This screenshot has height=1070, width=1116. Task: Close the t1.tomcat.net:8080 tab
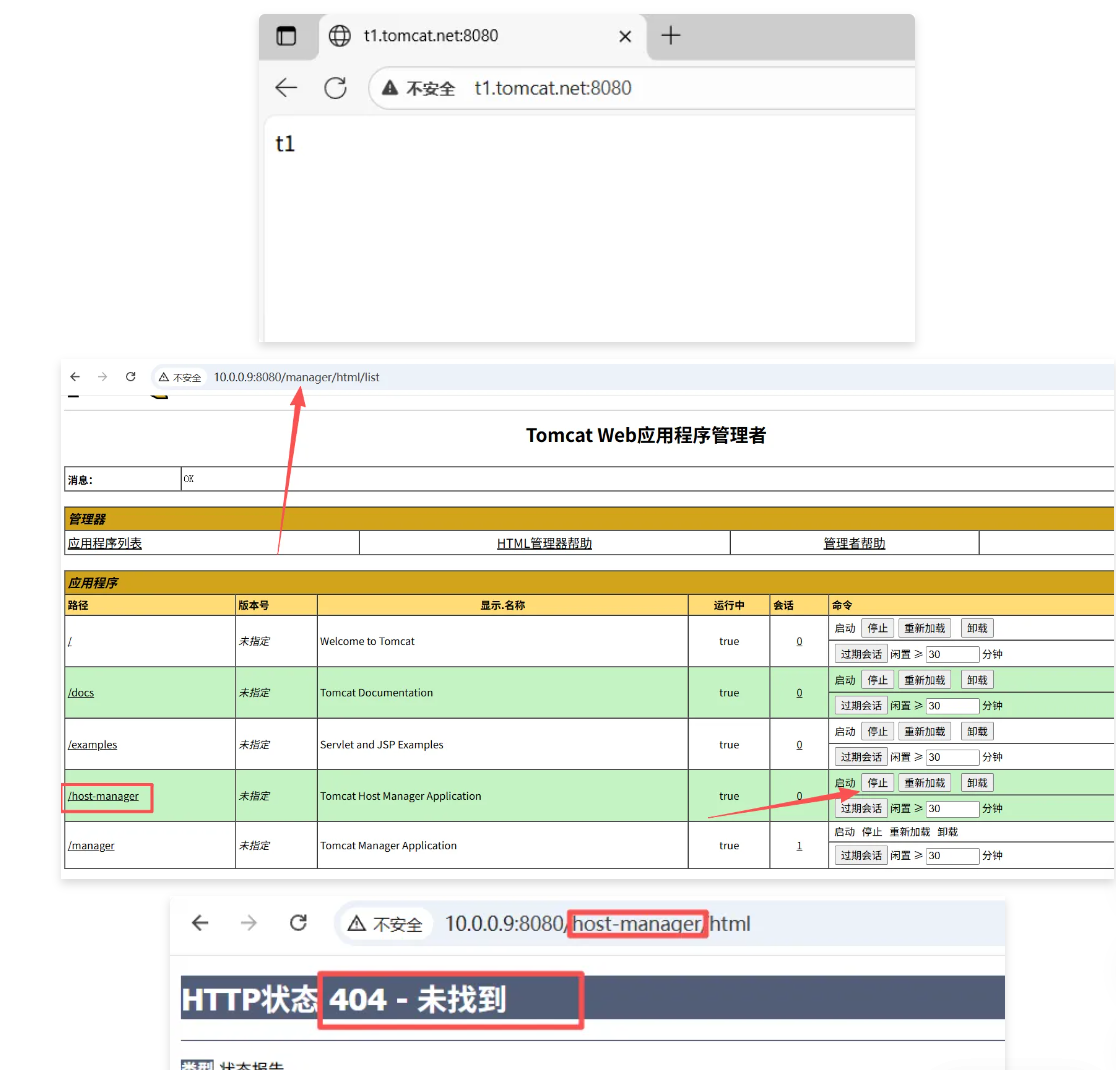coord(625,36)
